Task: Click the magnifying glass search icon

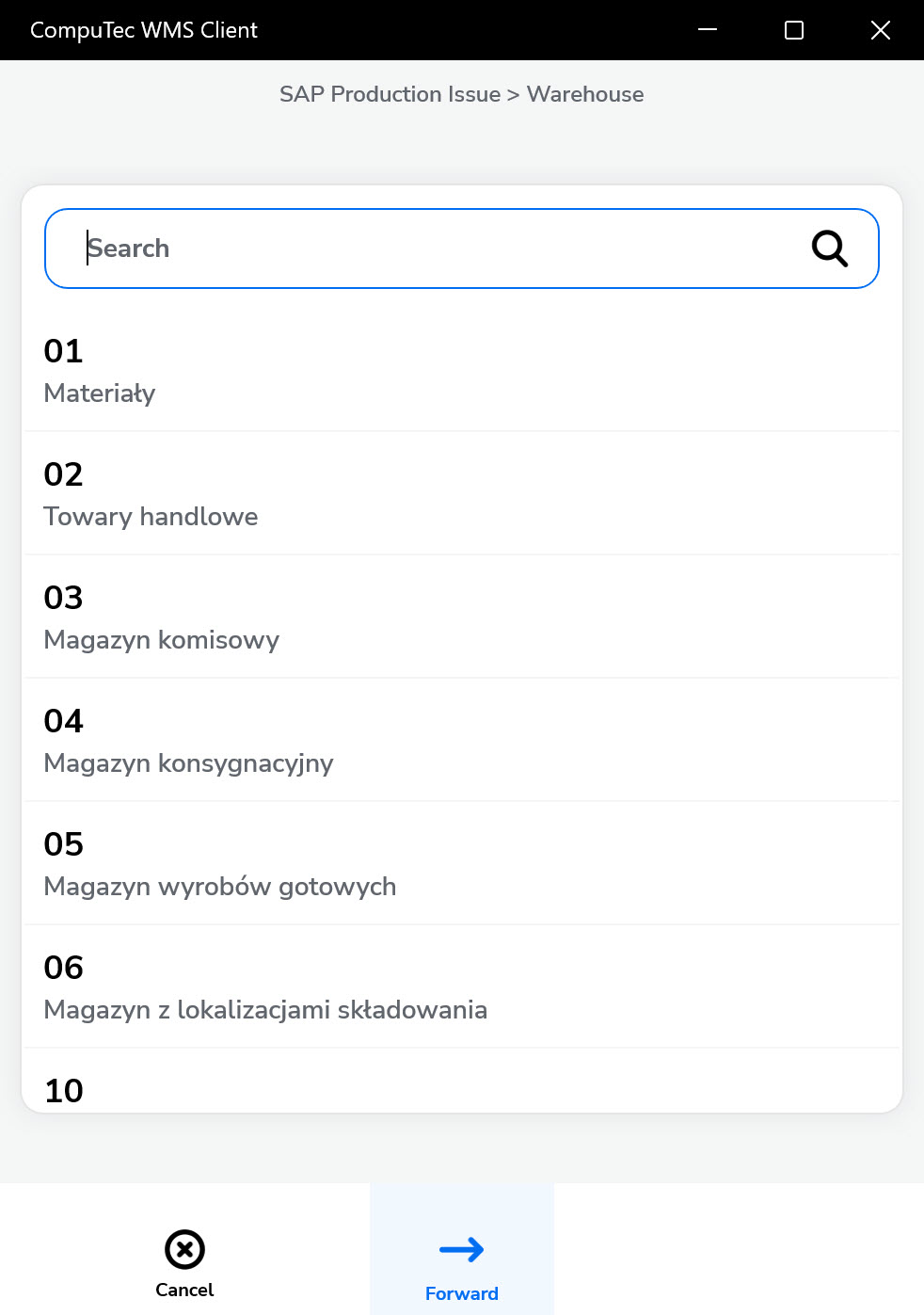Action: tap(829, 249)
